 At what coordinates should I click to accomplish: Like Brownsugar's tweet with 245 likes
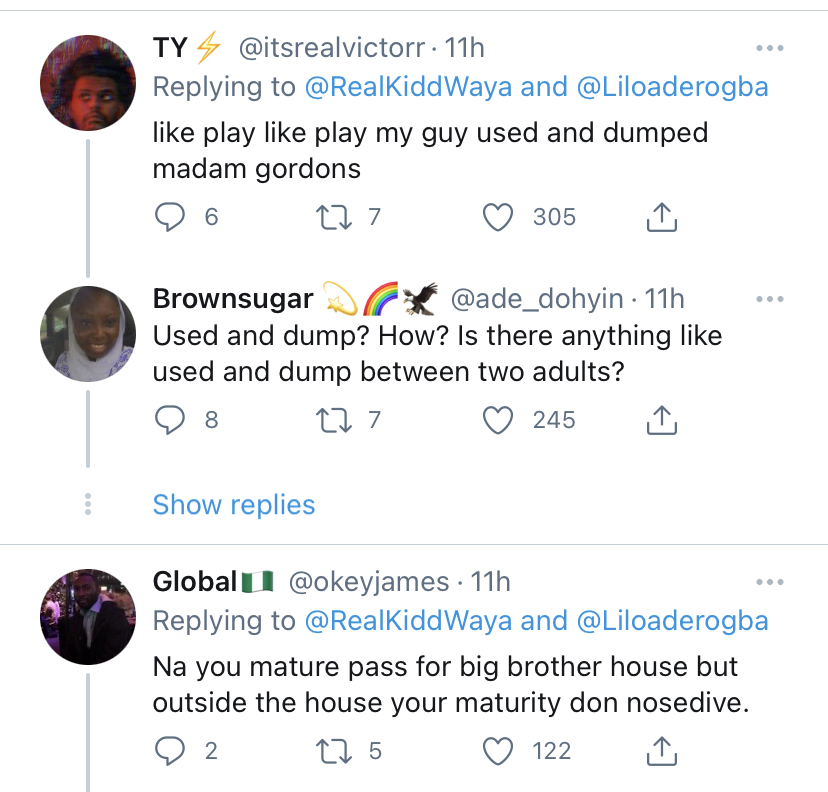click(x=498, y=421)
